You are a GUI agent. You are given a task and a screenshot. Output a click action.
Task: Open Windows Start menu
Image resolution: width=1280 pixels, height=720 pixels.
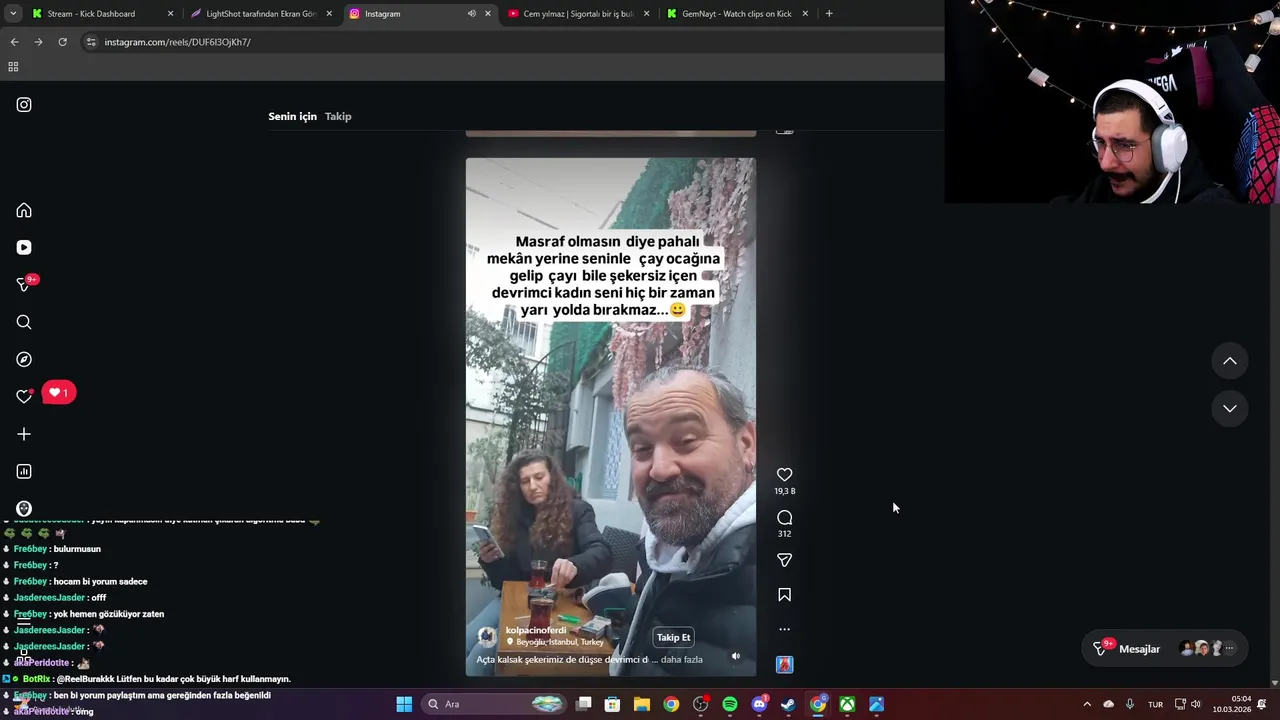click(404, 704)
